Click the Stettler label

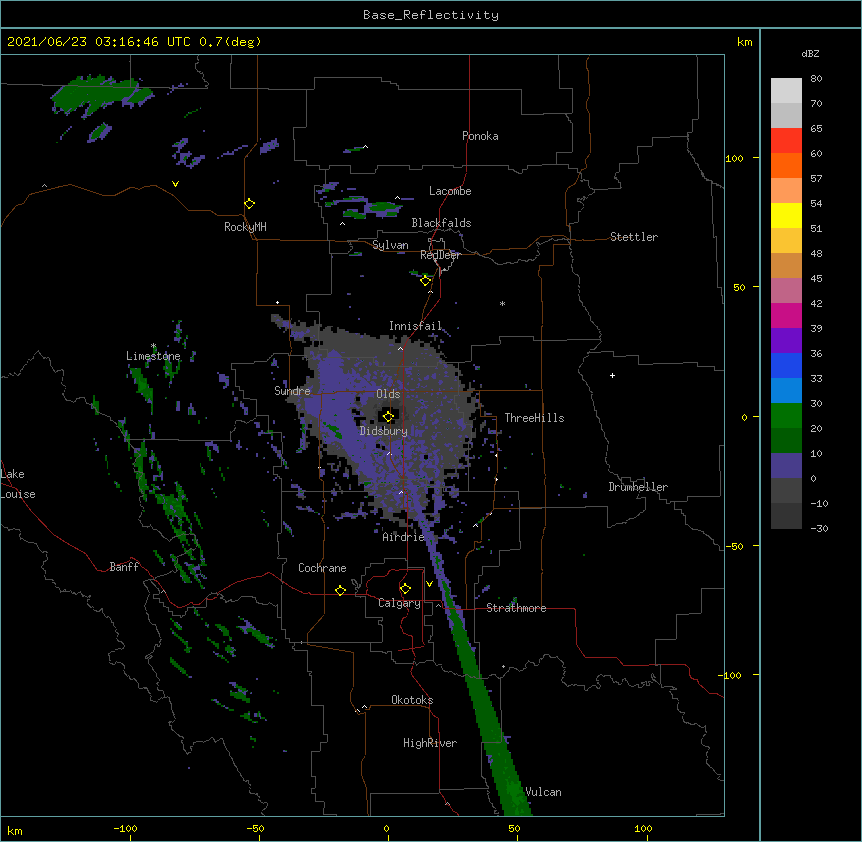click(x=633, y=237)
